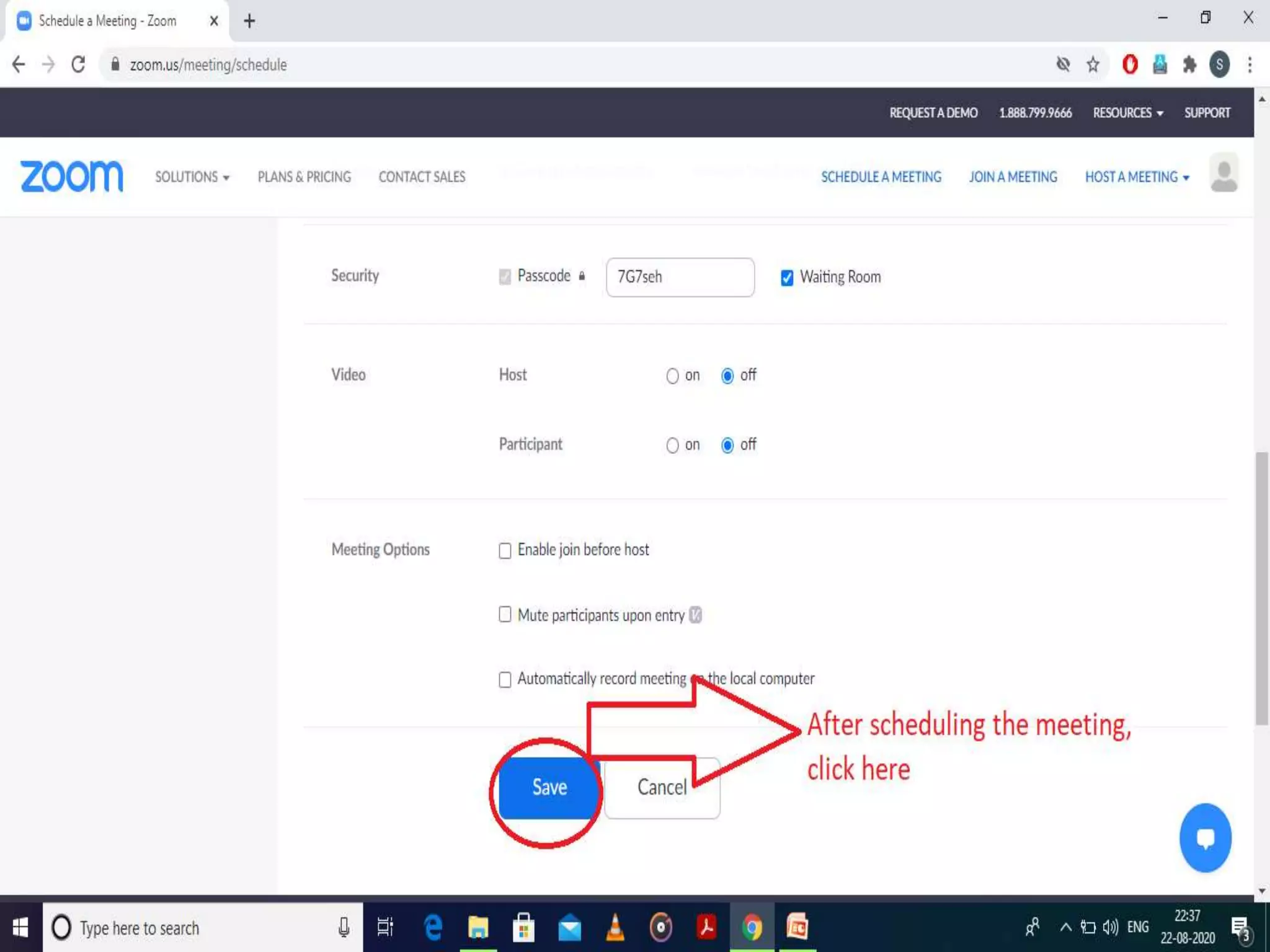Open Join a Meeting link
Viewport: 1270px width, 952px height.
(1013, 177)
